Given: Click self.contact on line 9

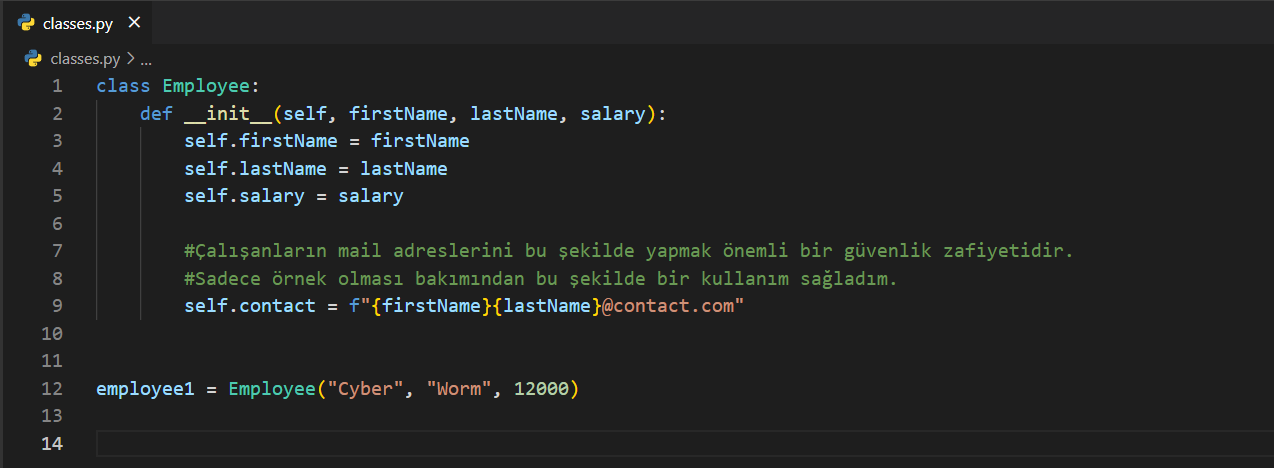Looking at the screenshot, I should click(x=249, y=306).
